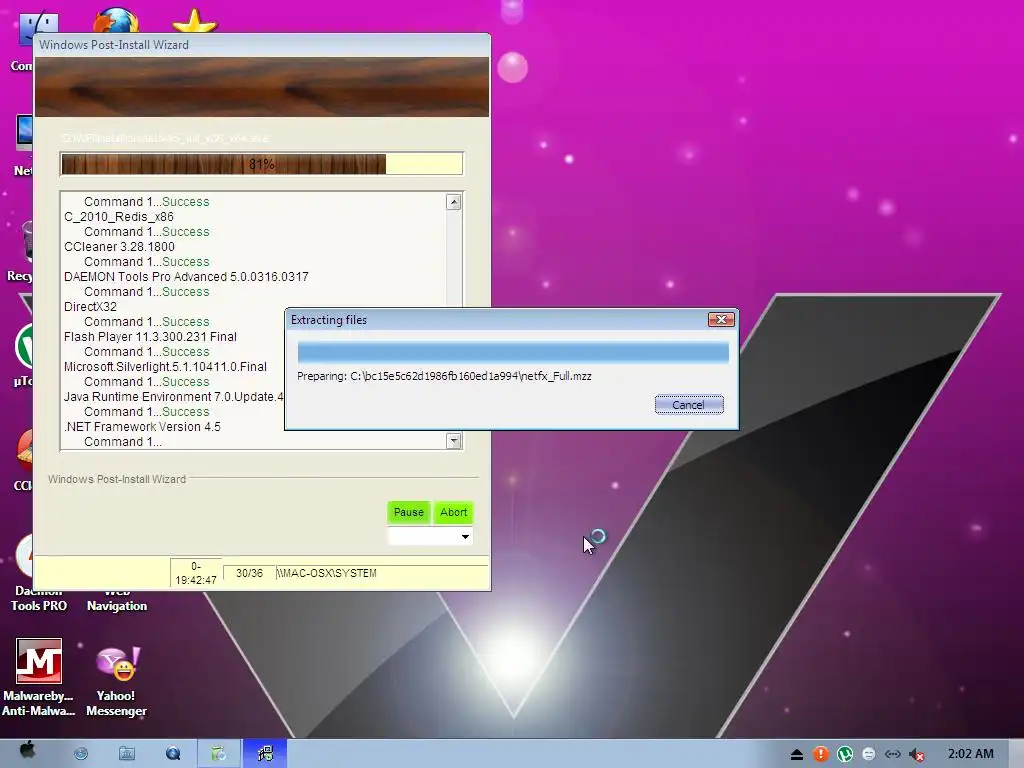Image resolution: width=1024 pixels, height=768 pixels.
Task: Click the Yahoo smiley tray icon
Action: coord(869,754)
